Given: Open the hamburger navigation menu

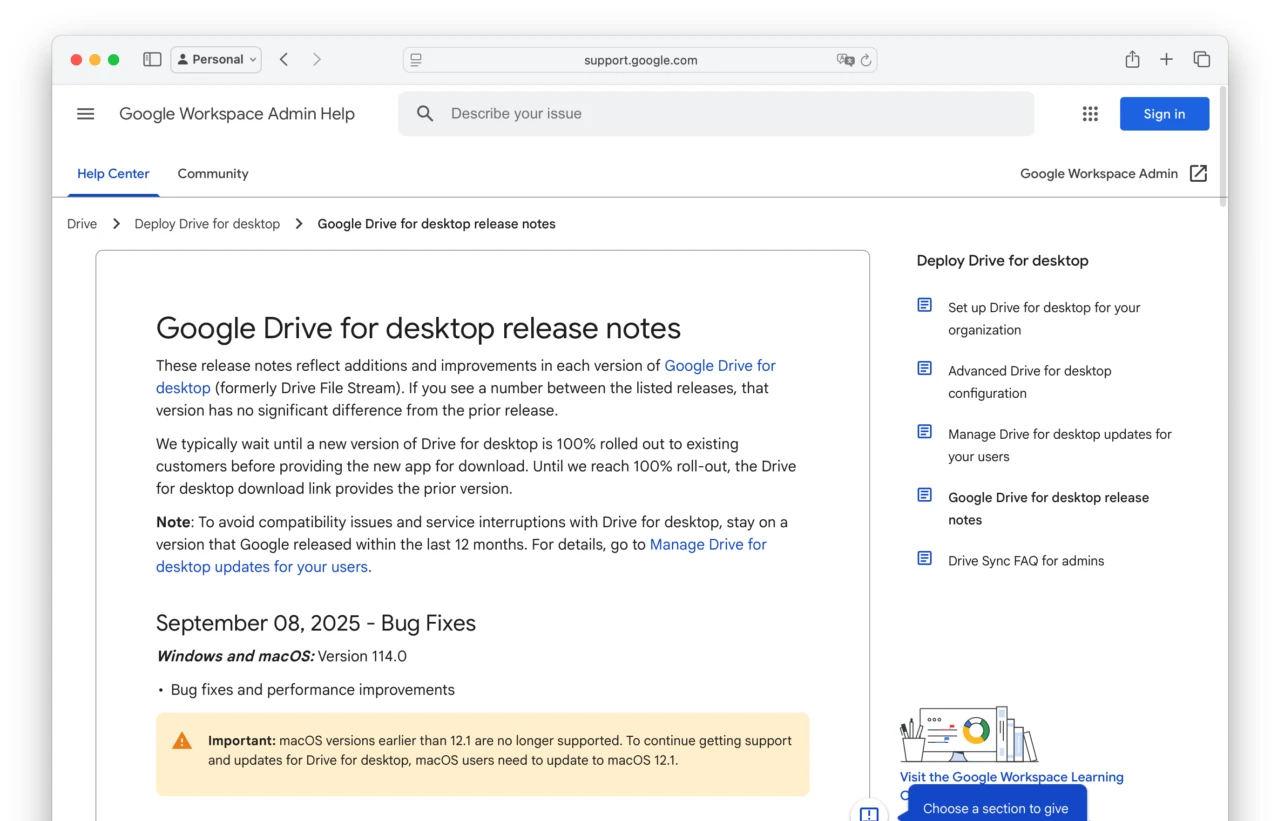Looking at the screenshot, I should [x=85, y=113].
